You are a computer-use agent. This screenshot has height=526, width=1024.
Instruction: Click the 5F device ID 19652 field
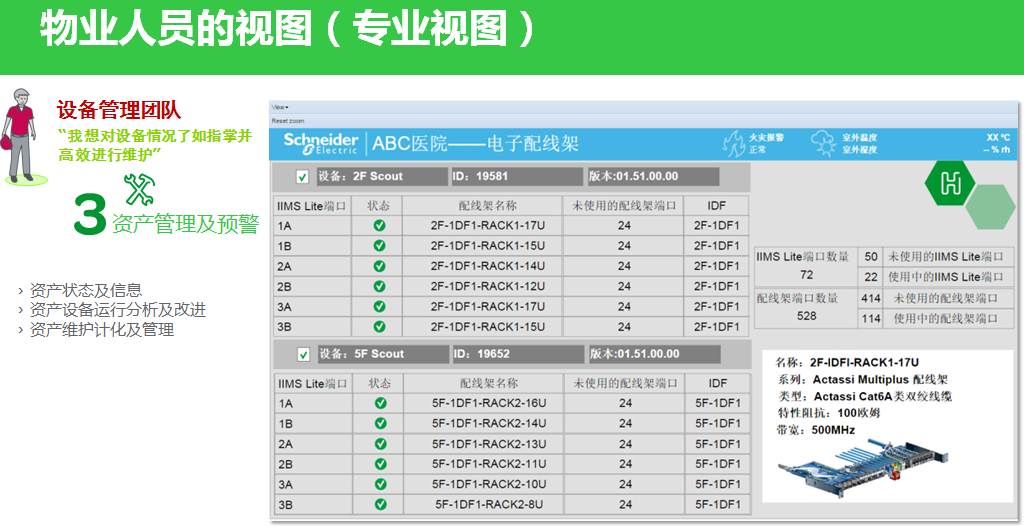pos(514,354)
